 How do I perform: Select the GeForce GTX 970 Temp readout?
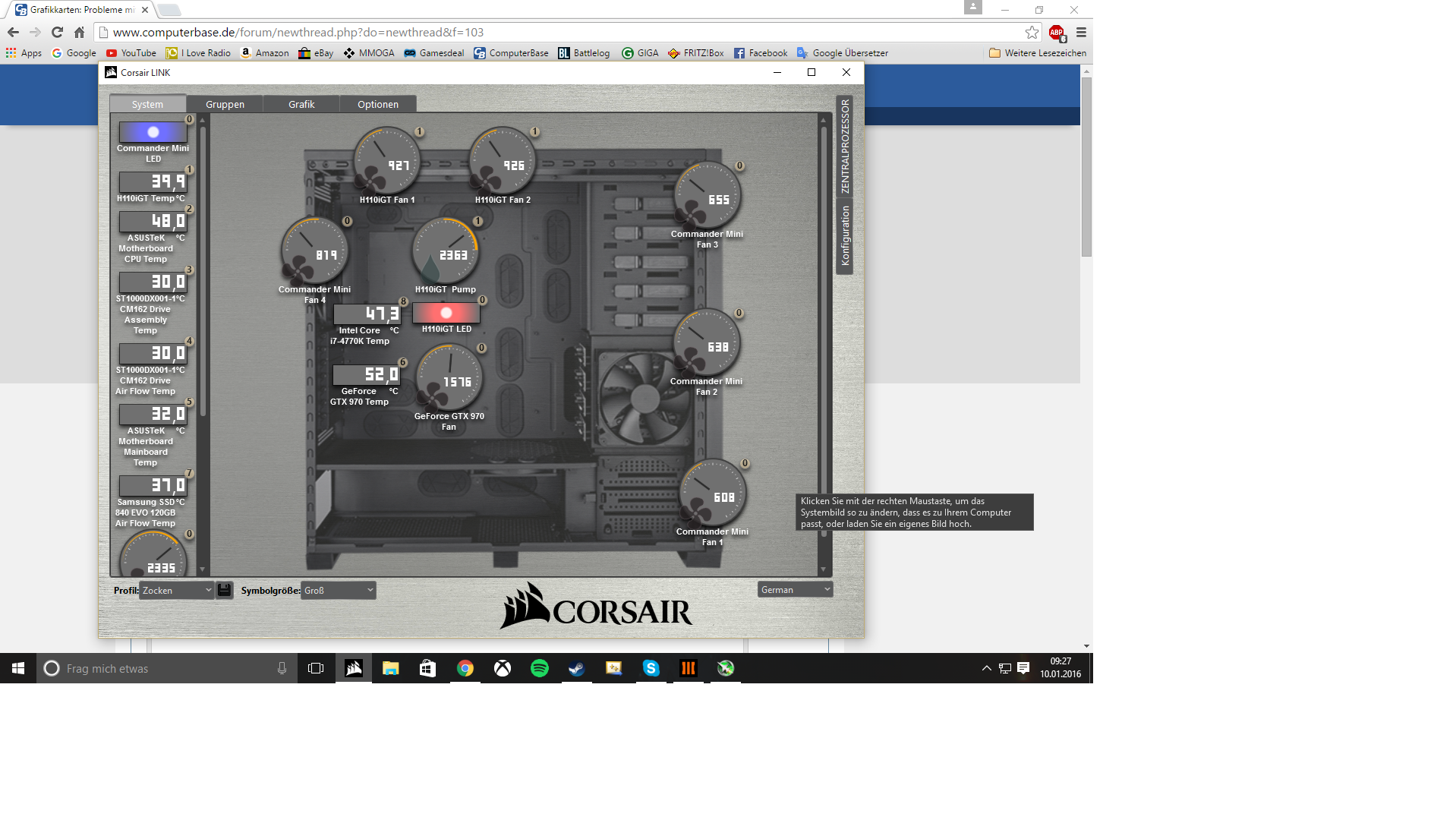(x=367, y=374)
